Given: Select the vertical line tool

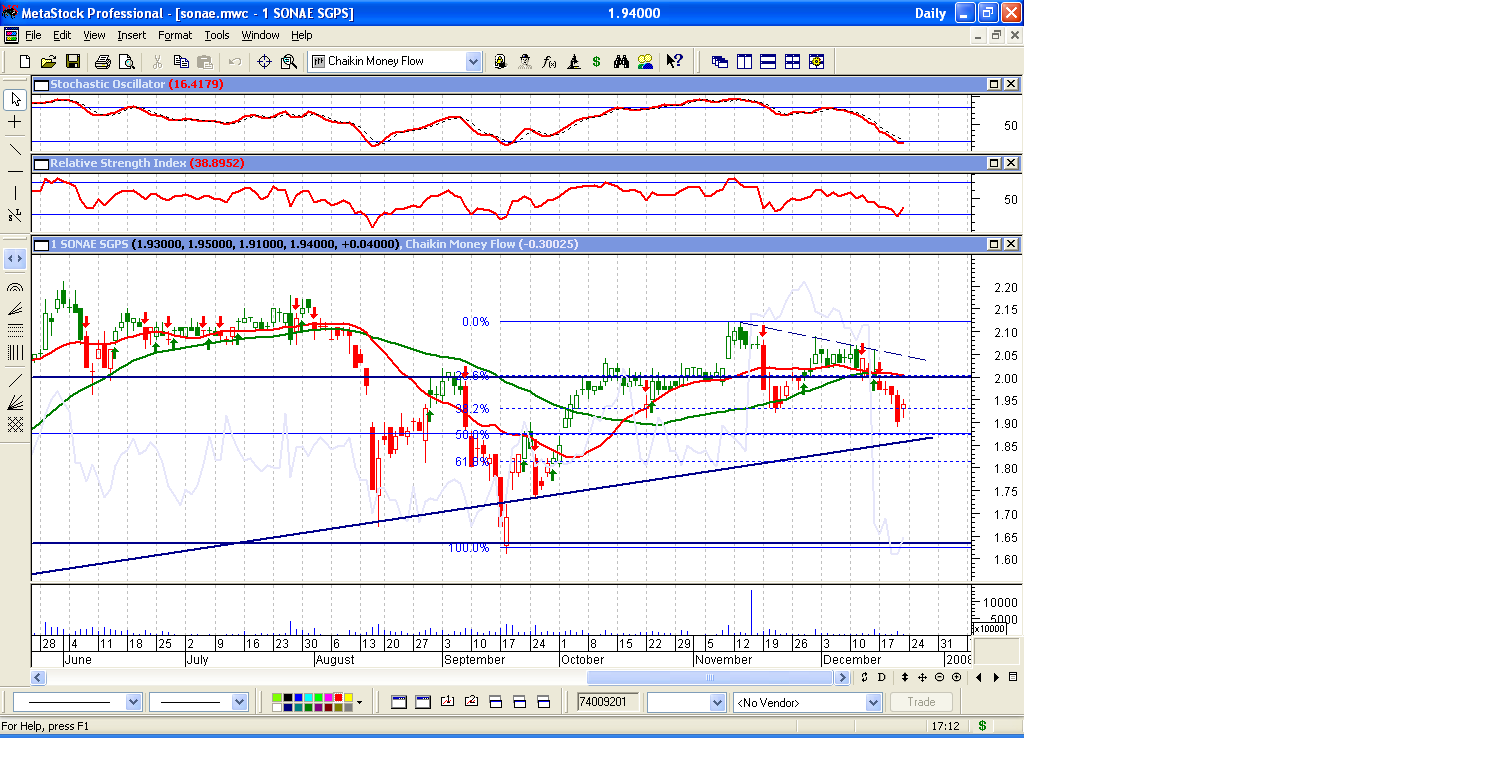Looking at the screenshot, I should tap(15, 193).
